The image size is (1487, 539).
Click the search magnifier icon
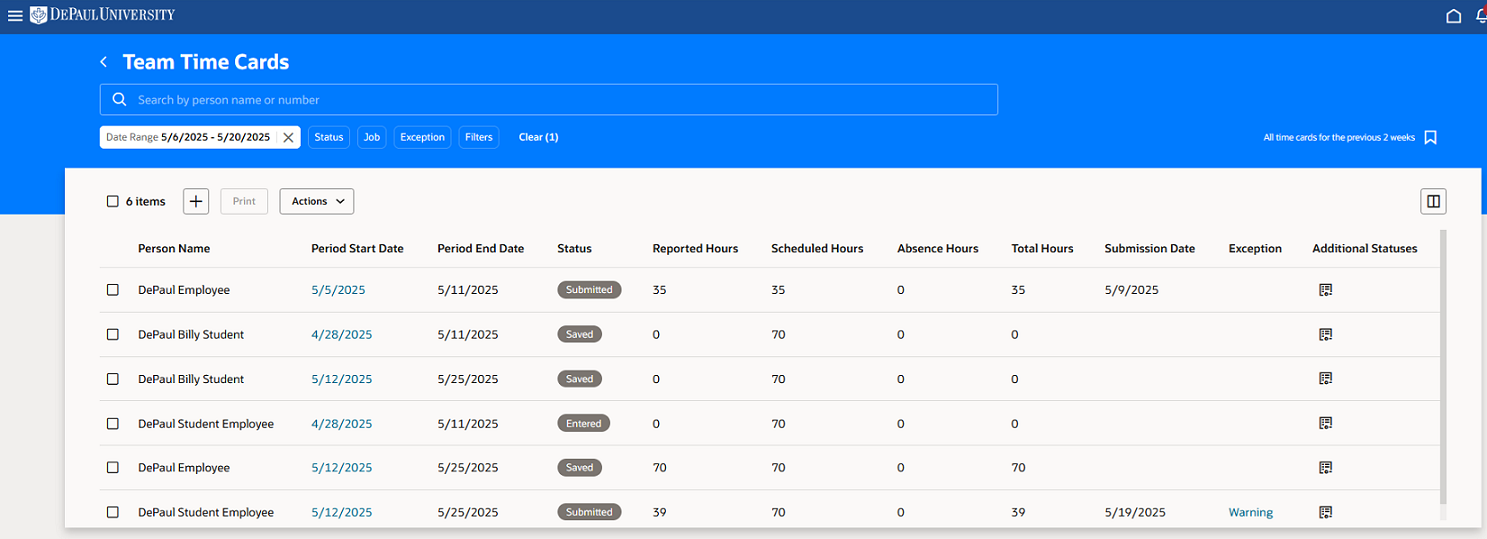(119, 100)
